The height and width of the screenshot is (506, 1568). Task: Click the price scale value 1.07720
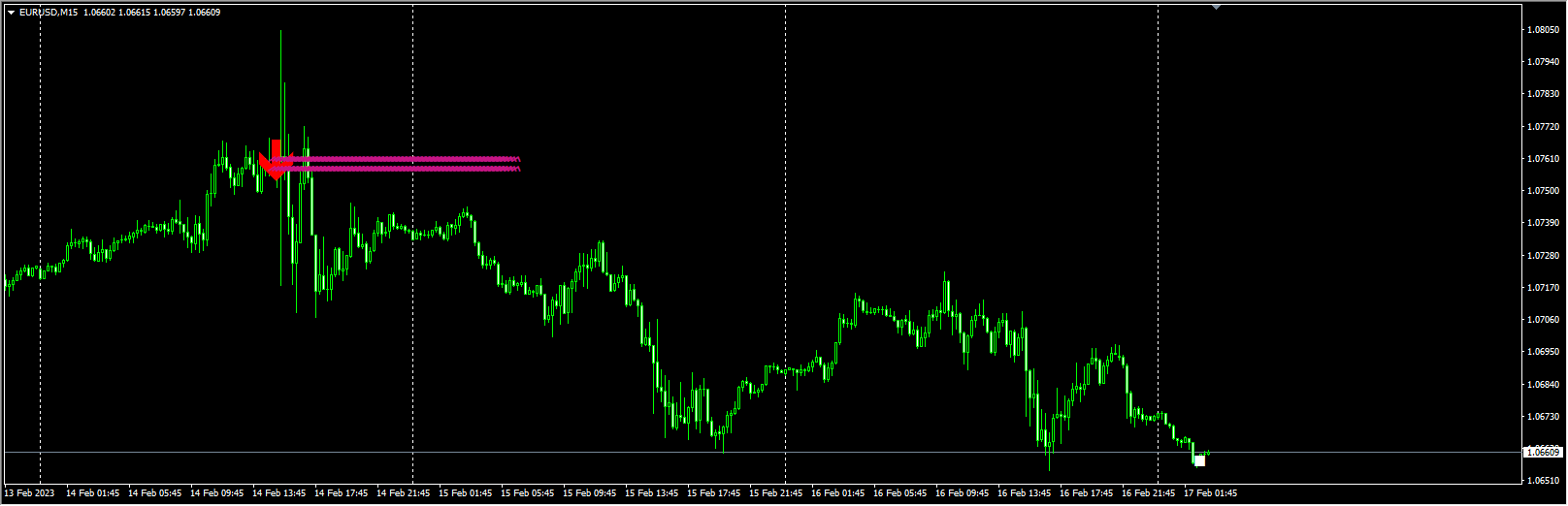(1543, 127)
